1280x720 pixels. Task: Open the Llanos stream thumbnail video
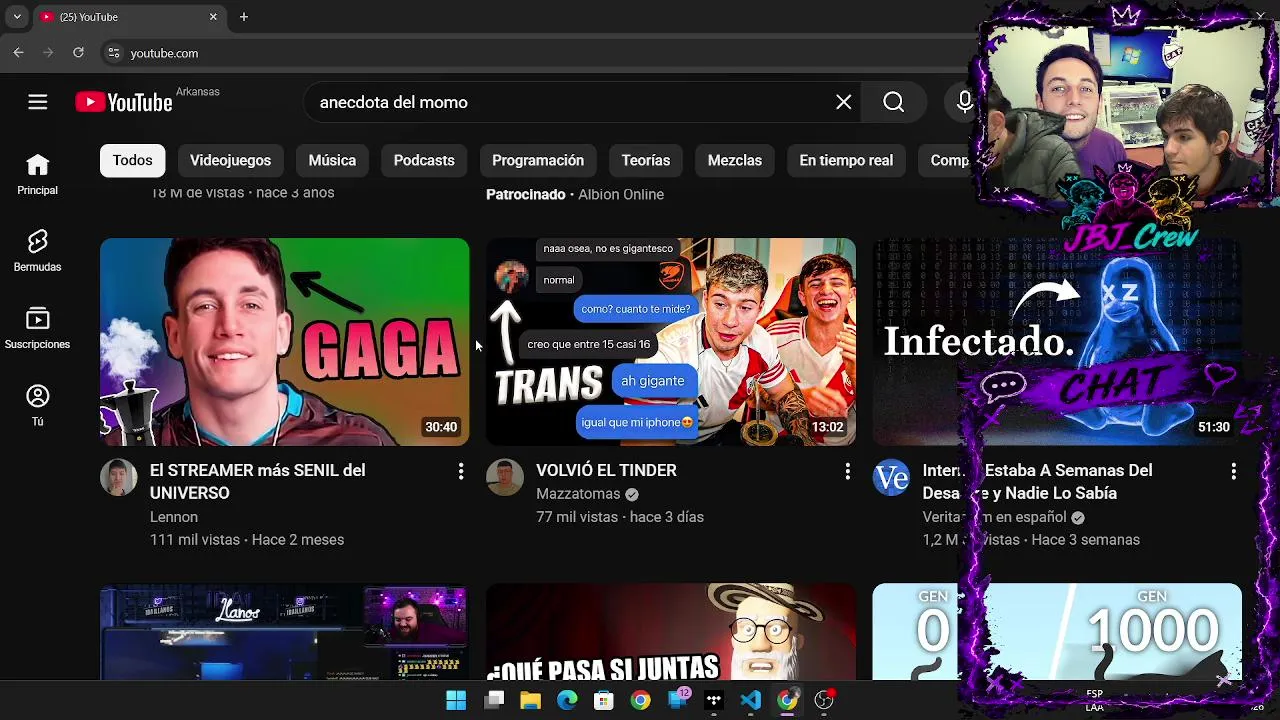point(284,632)
